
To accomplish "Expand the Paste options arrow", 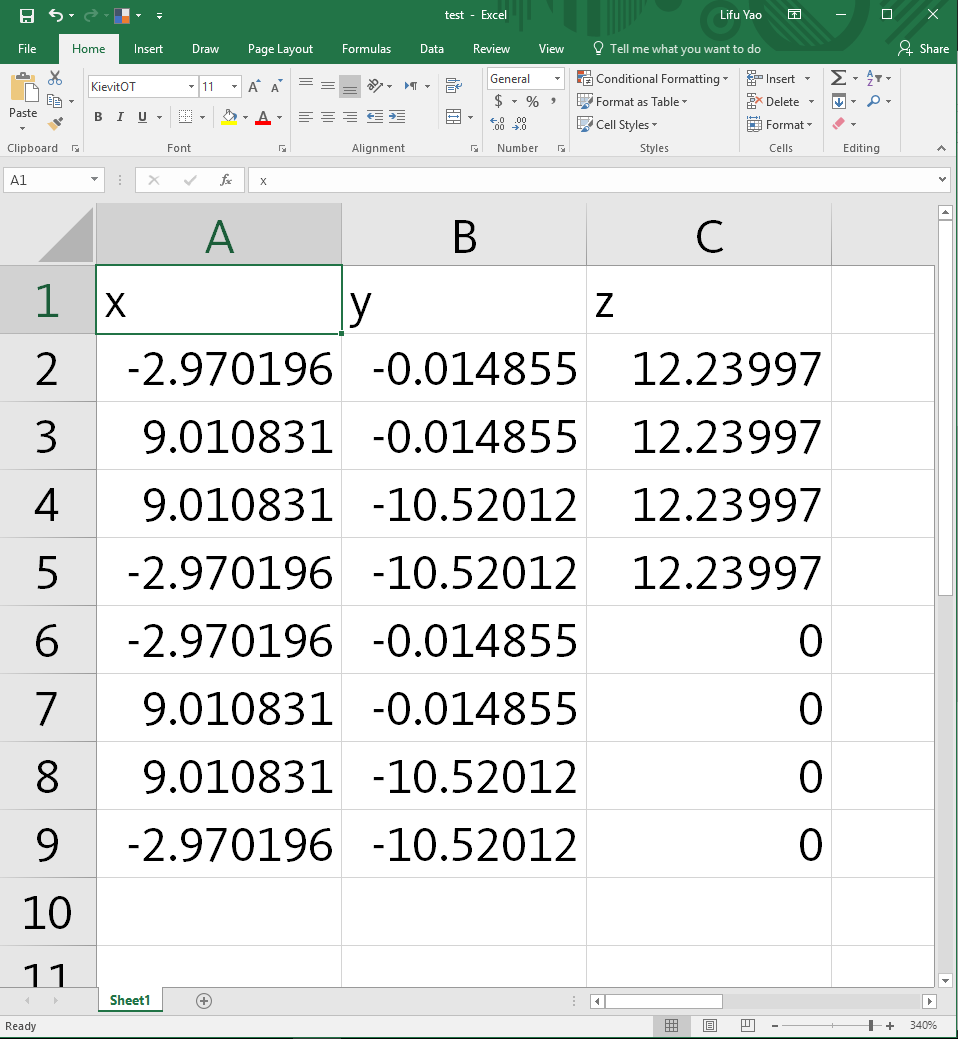I will pos(23,129).
